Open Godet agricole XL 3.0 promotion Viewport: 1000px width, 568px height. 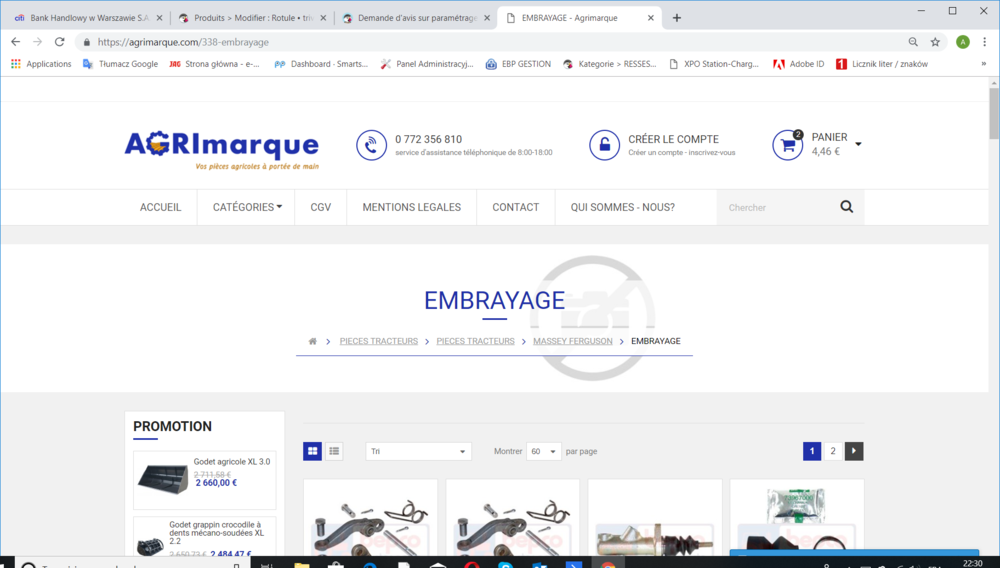(x=232, y=462)
